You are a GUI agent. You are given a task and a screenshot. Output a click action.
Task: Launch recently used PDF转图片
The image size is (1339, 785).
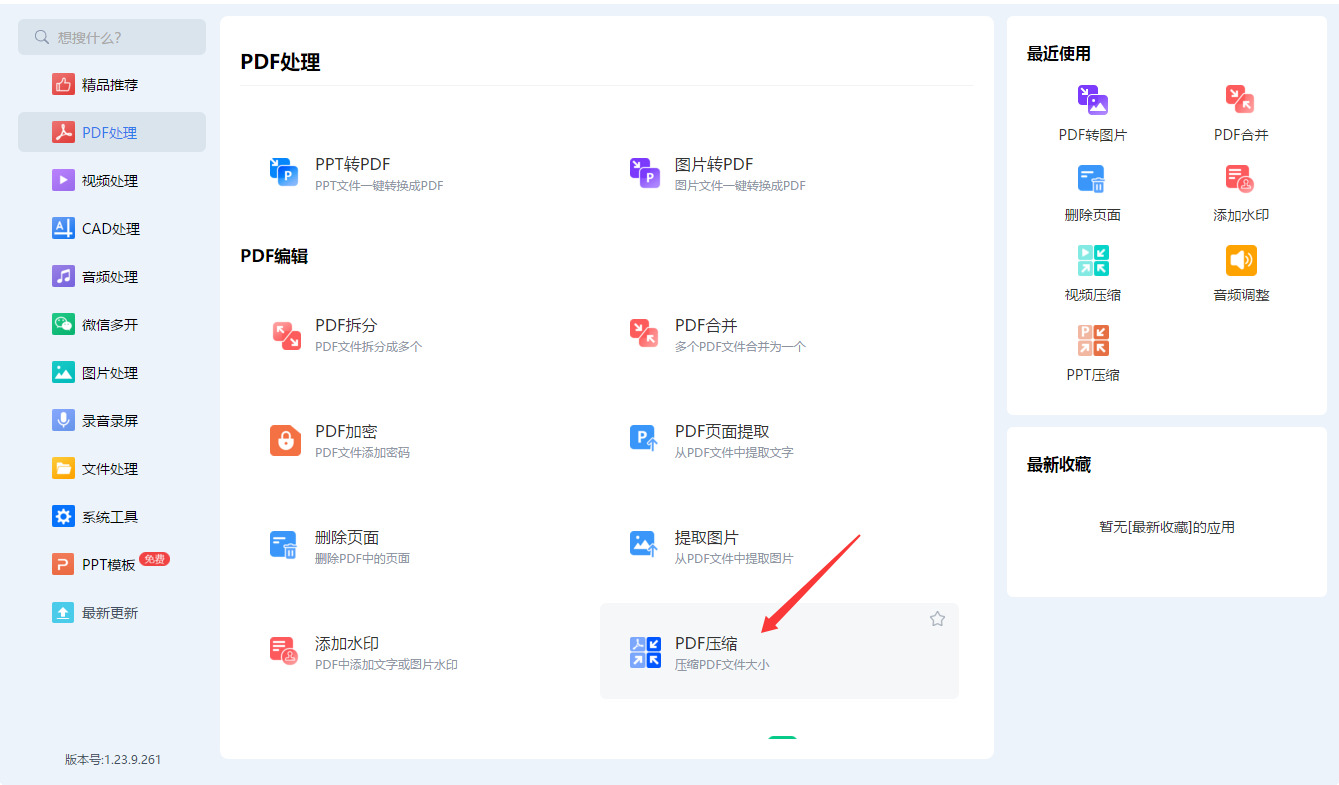[x=1093, y=113]
